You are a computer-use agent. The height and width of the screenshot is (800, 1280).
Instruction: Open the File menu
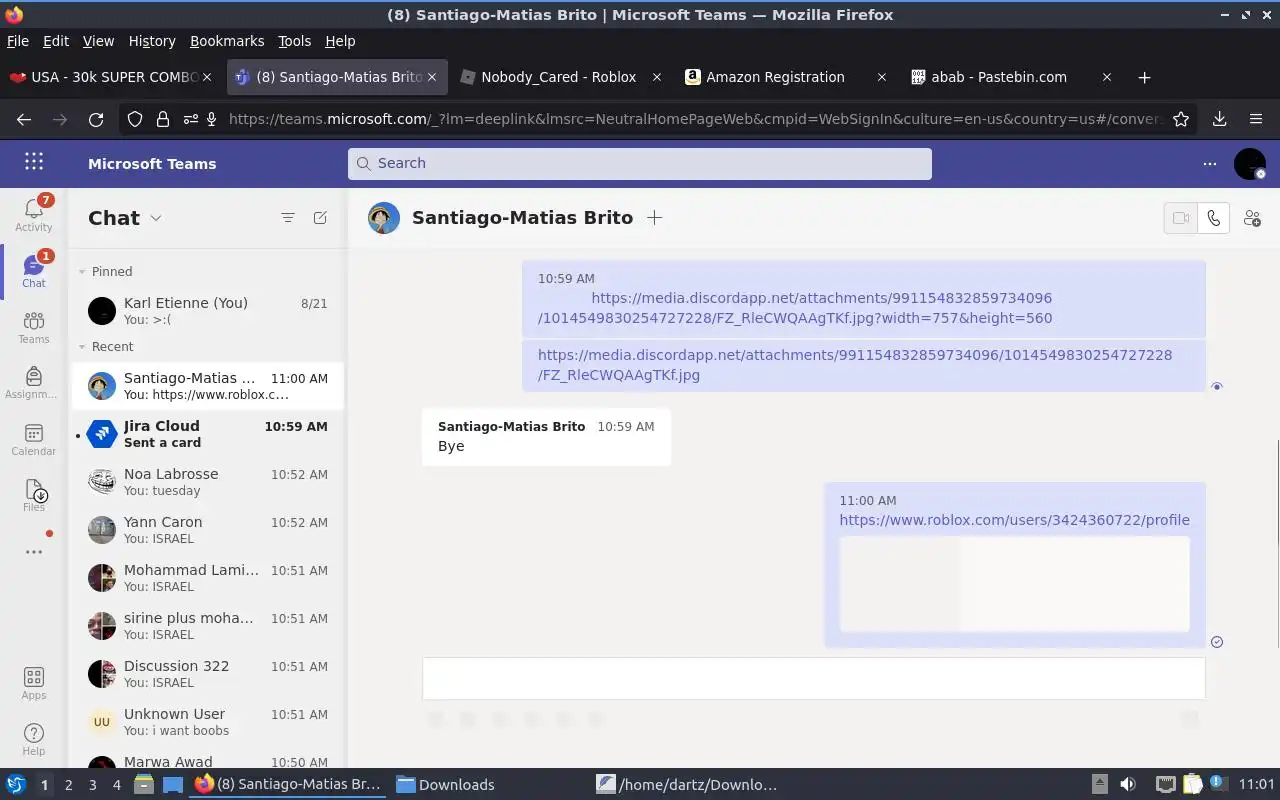[x=18, y=41]
